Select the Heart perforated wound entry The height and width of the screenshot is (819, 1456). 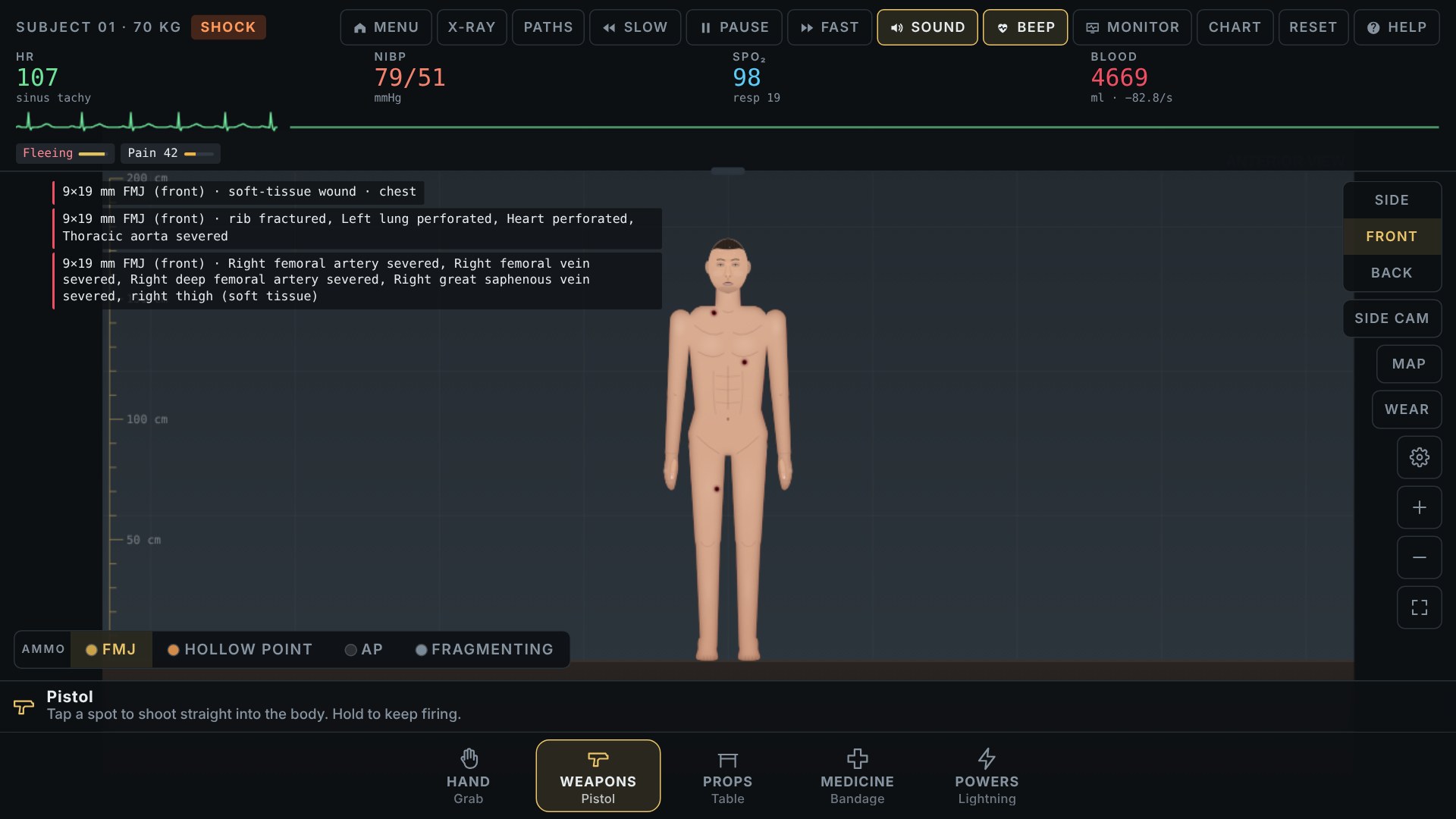tap(357, 227)
